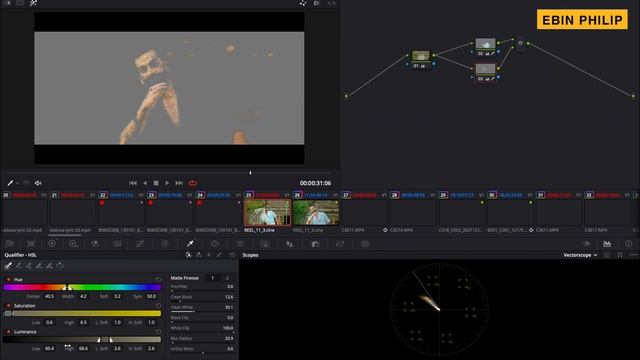
Task: Open the Color Warper palette
Action: click(165, 244)
